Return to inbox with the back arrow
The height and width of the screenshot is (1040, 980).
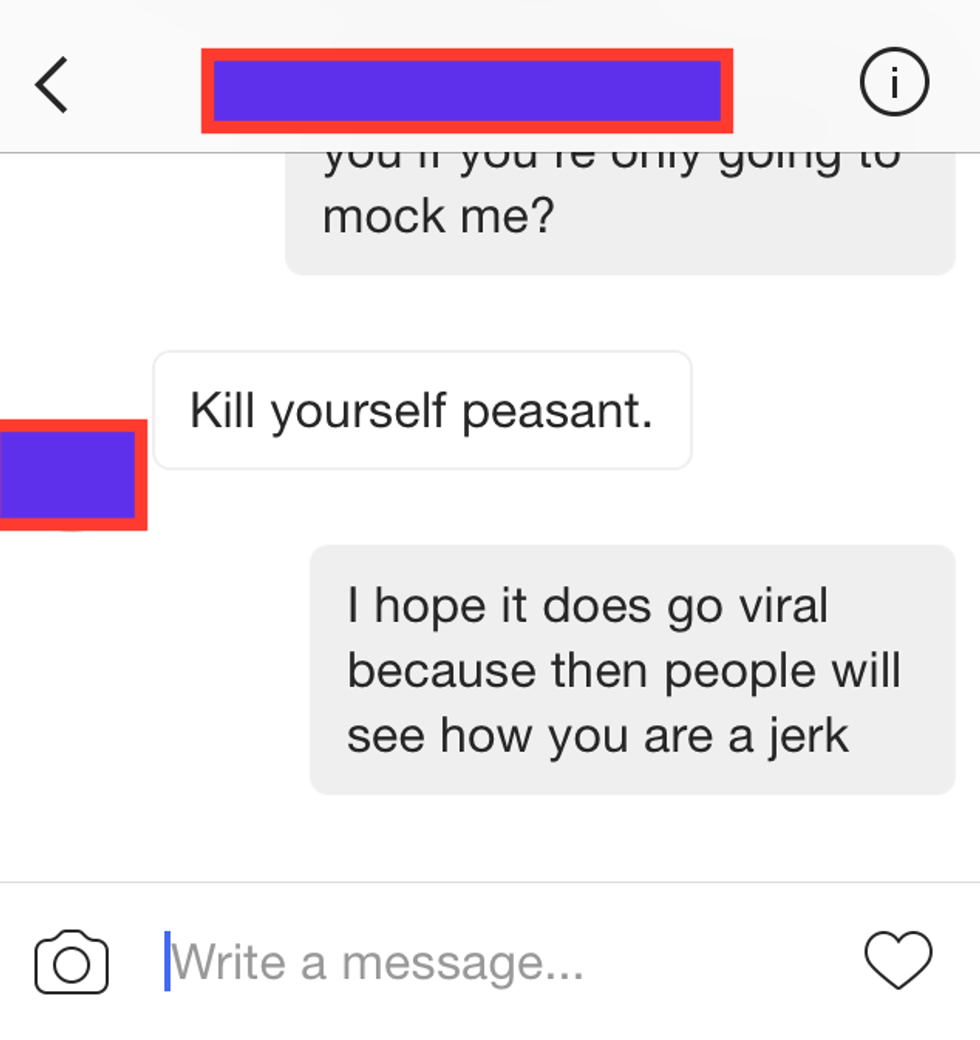52,84
